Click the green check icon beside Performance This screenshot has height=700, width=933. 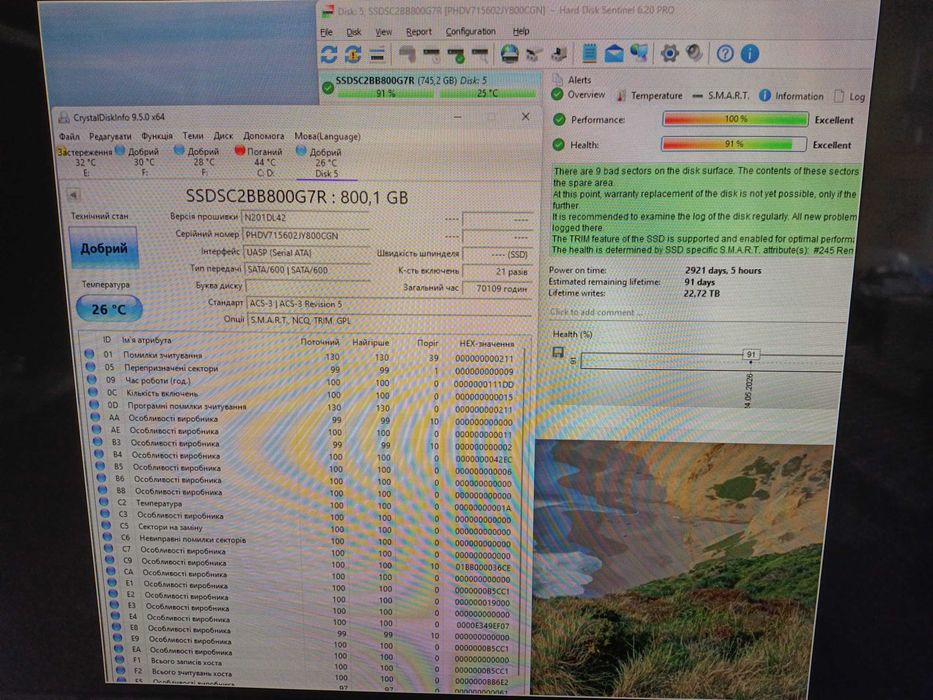(559, 119)
